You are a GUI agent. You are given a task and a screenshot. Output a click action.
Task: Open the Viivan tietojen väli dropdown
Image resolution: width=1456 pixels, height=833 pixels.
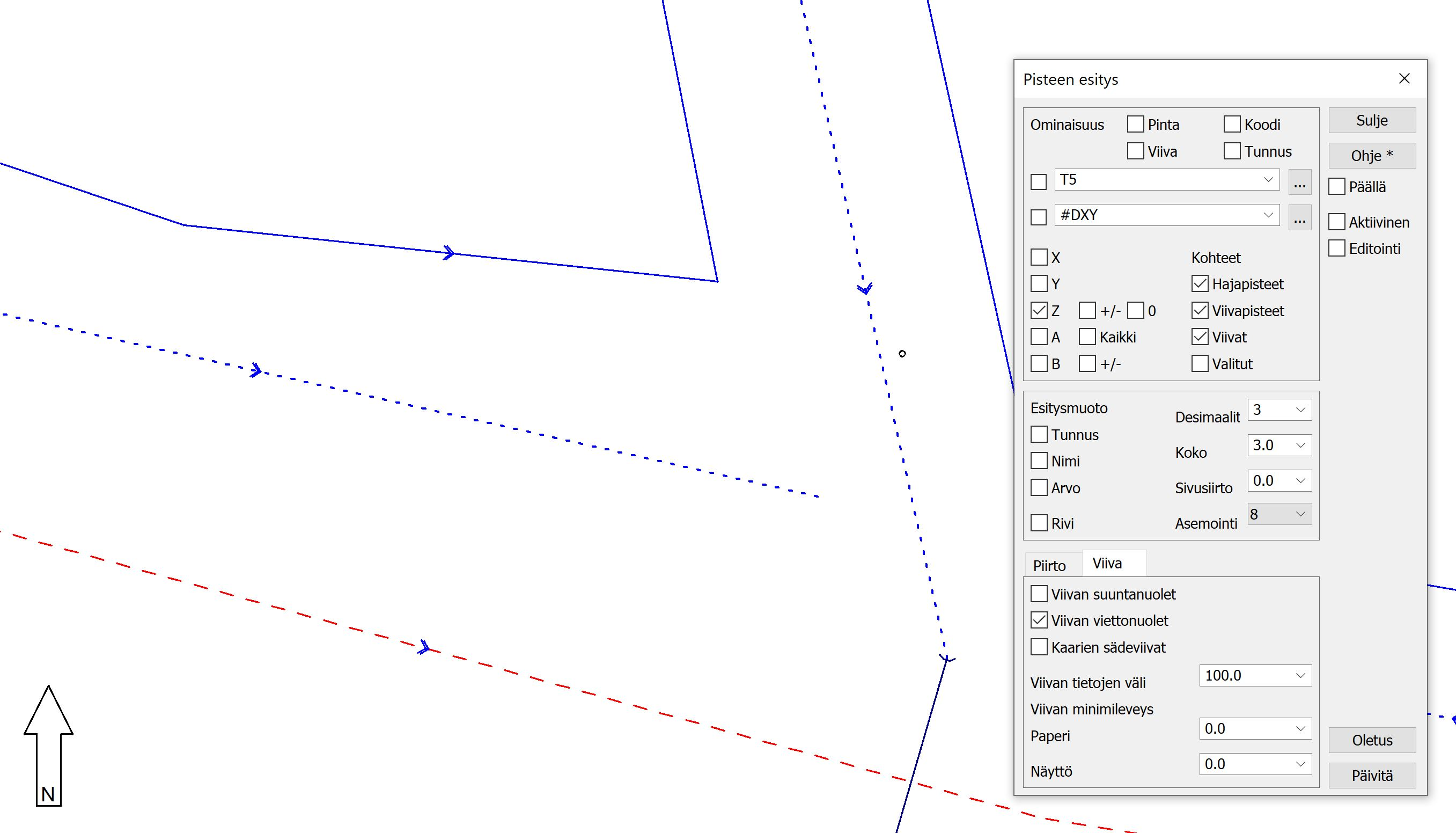(x=1300, y=676)
